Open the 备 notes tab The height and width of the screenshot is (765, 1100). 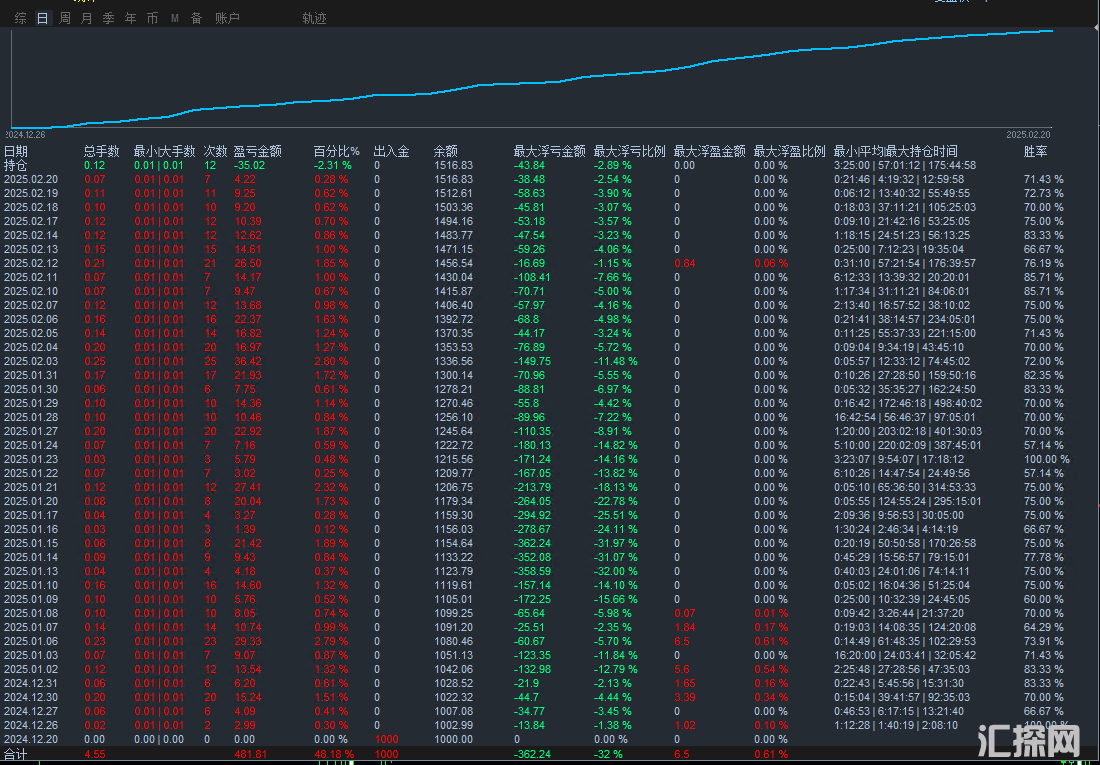(x=196, y=18)
